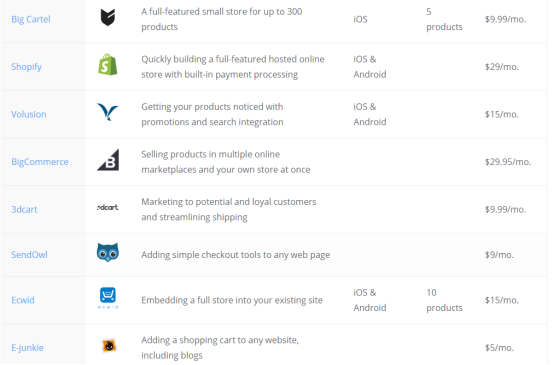553x365 pixels.
Task: Go to the SendOwl link
Action: [x=29, y=255]
